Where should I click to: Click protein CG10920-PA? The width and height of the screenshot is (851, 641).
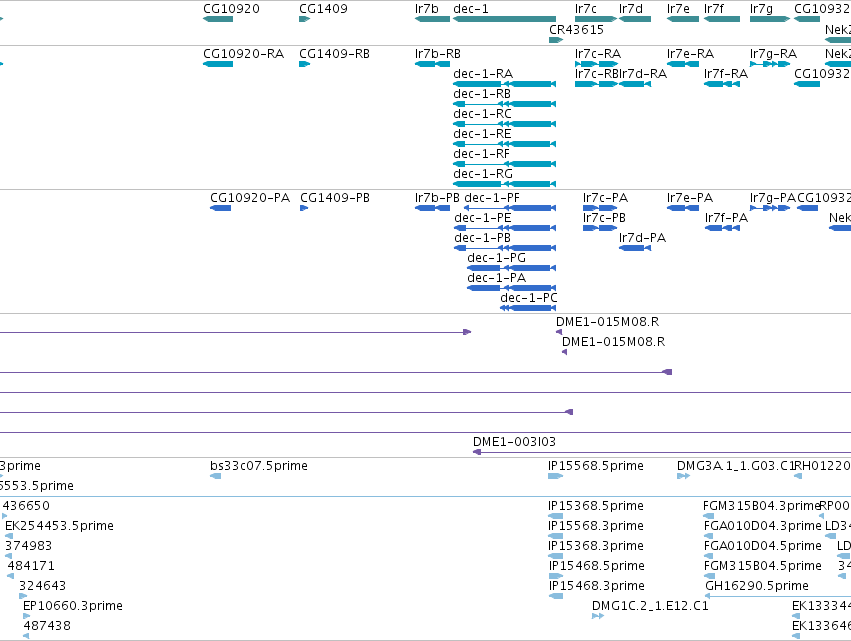tap(220, 208)
